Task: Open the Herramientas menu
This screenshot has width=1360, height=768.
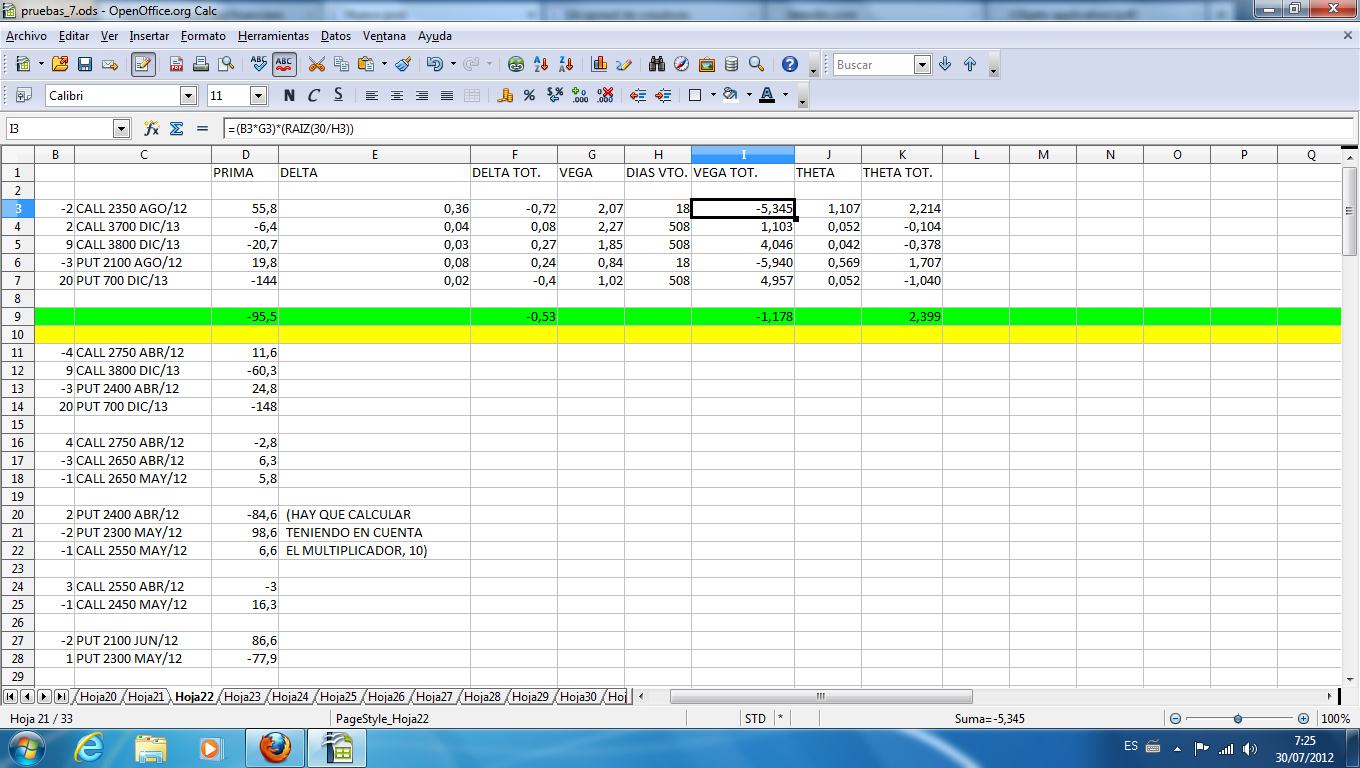Action: [273, 35]
